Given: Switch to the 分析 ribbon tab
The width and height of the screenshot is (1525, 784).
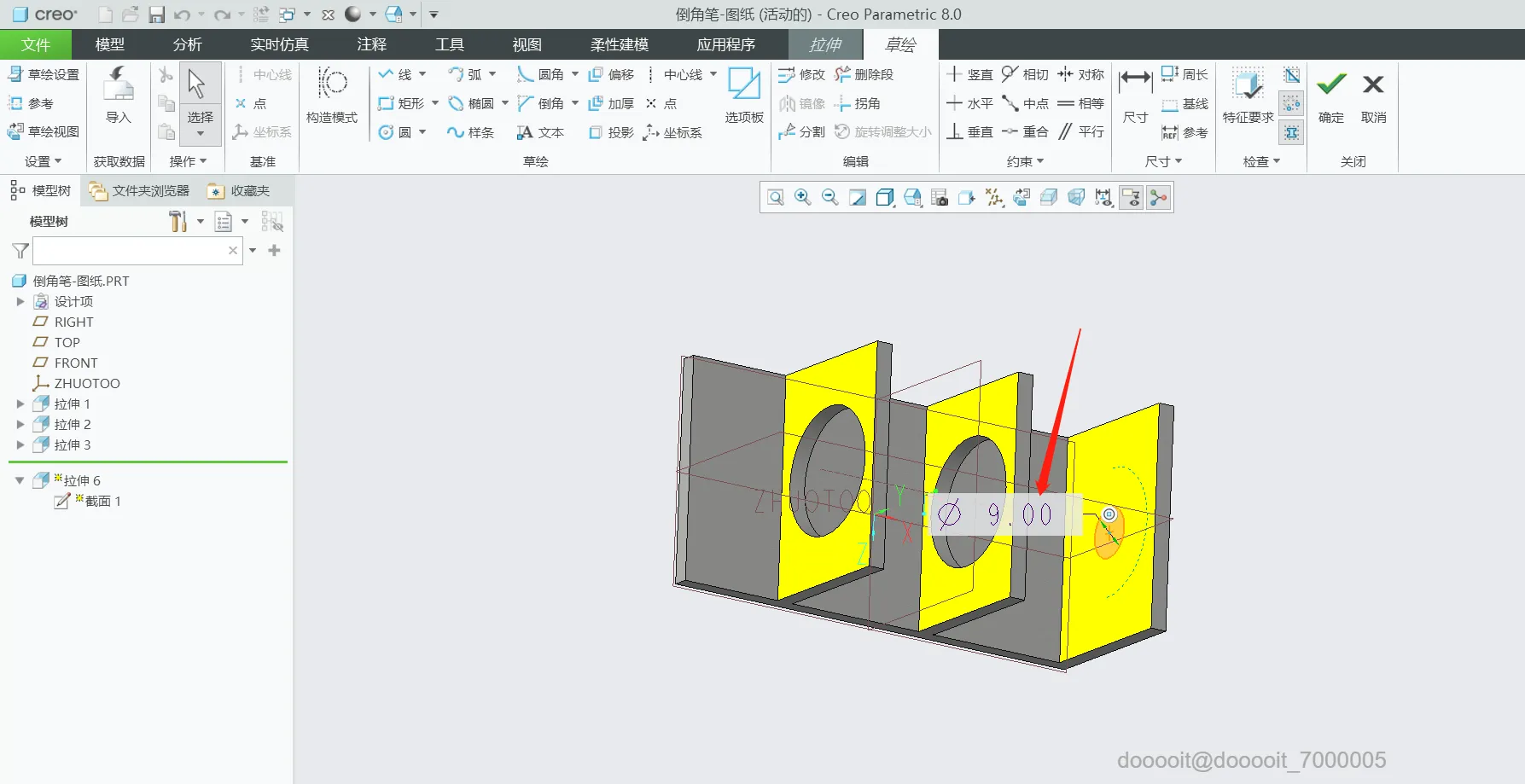Looking at the screenshot, I should click(x=187, y=44).
